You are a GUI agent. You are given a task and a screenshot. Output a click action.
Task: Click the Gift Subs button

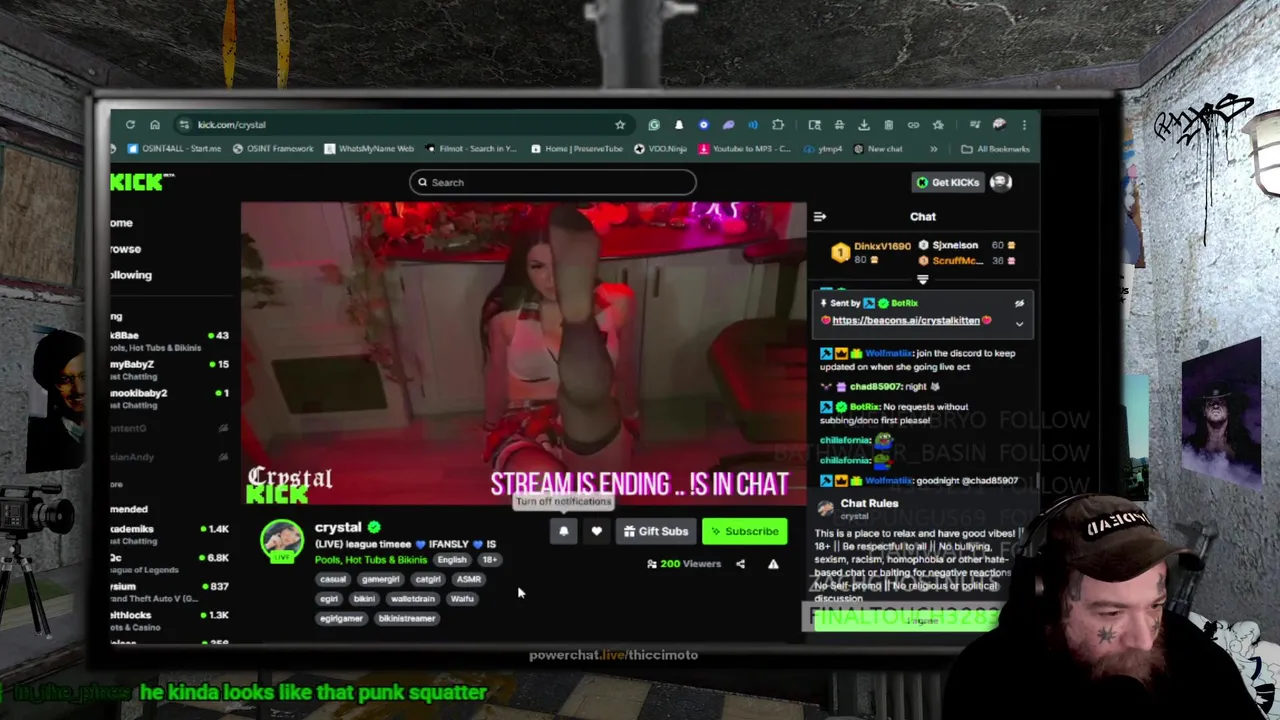coord(656,532)
